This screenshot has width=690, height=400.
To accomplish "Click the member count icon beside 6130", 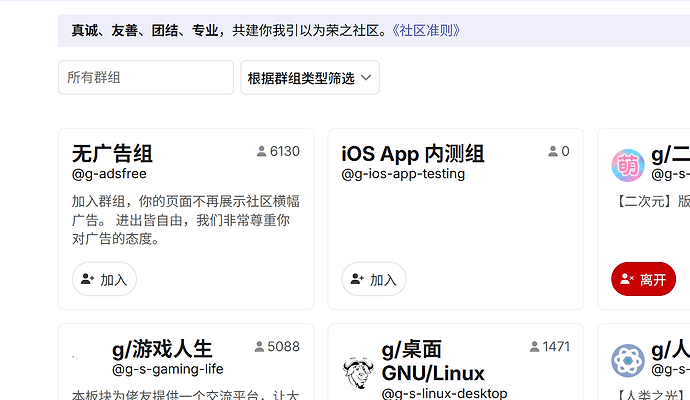I will coord(261,151).
